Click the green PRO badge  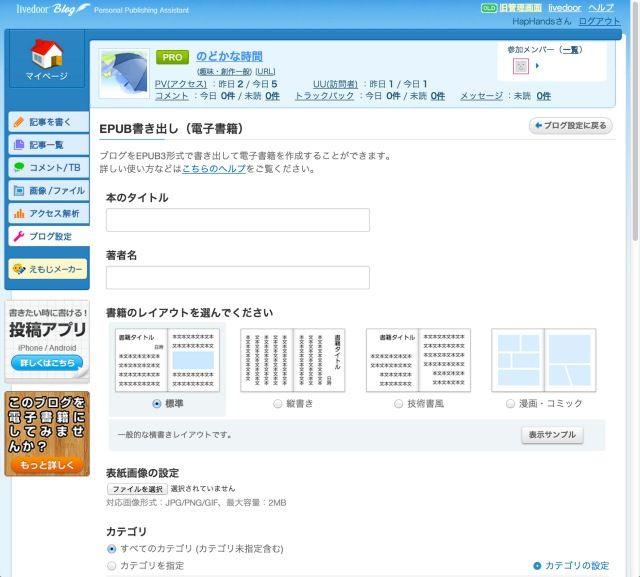[172, 57]
